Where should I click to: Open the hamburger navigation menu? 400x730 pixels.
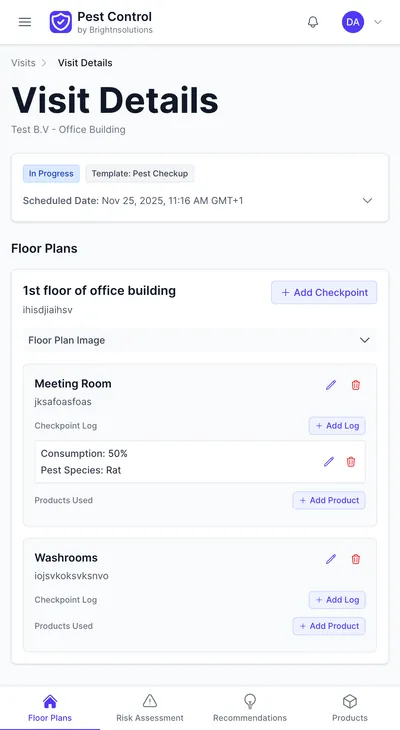25,22
